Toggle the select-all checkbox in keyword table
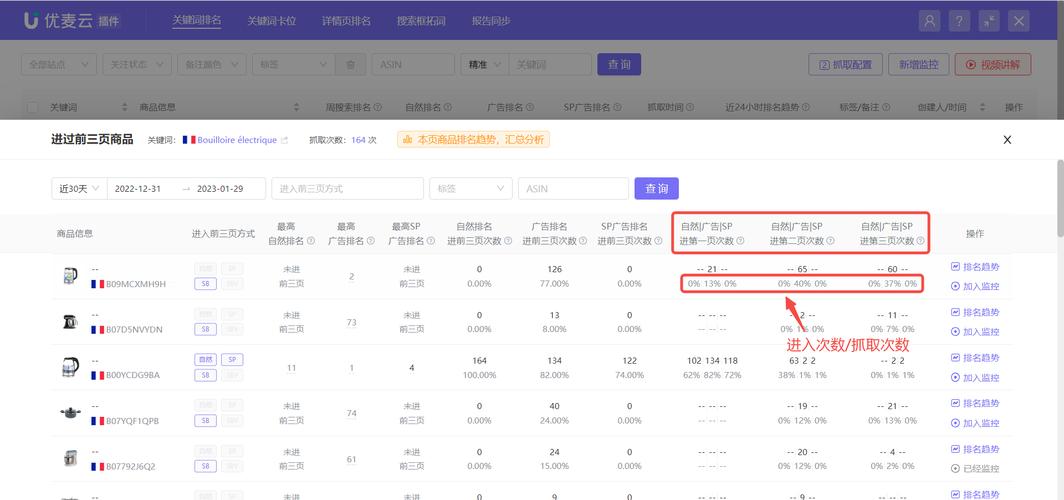The height and width of the screenshot is (500, 1064). 32,107
